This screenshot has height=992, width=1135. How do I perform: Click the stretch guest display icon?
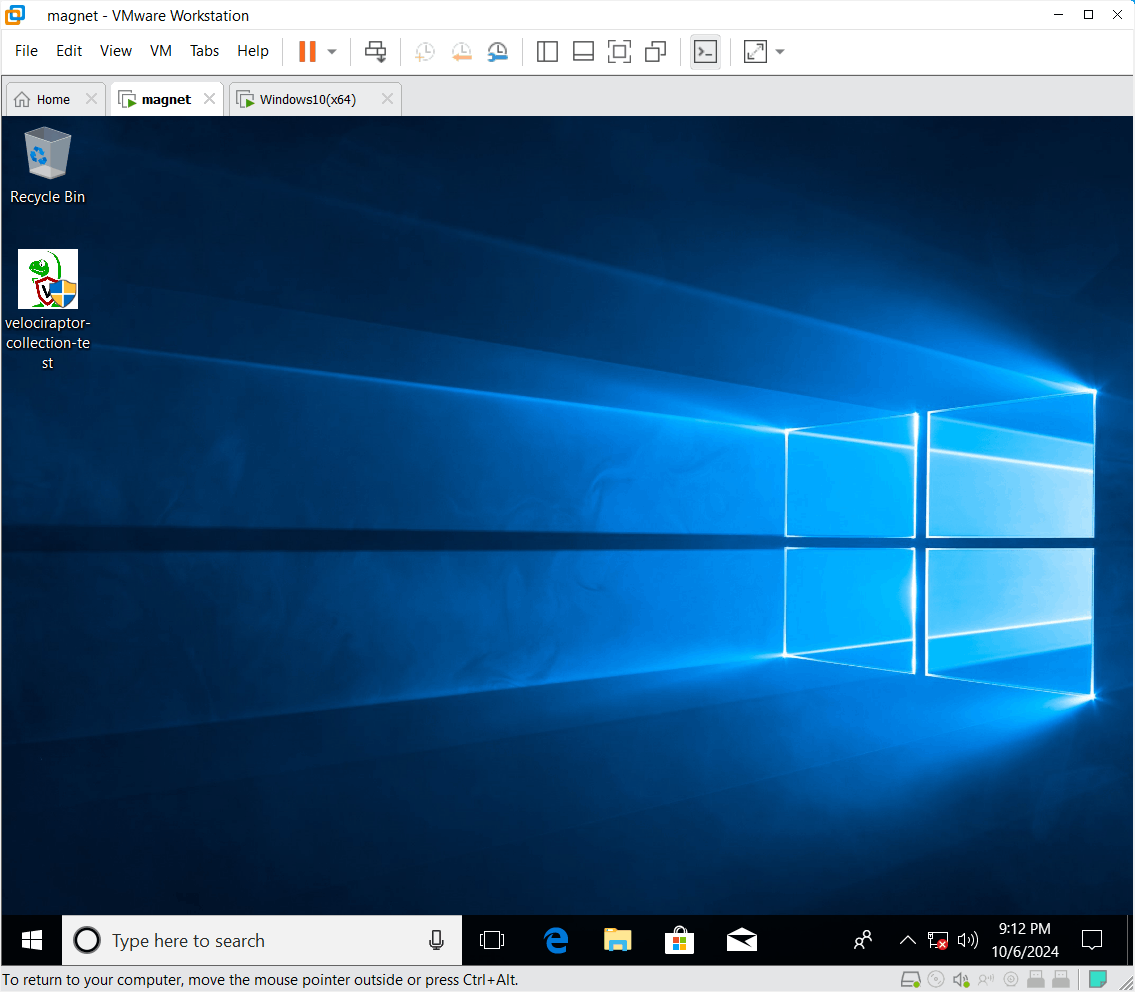[755, 51]
